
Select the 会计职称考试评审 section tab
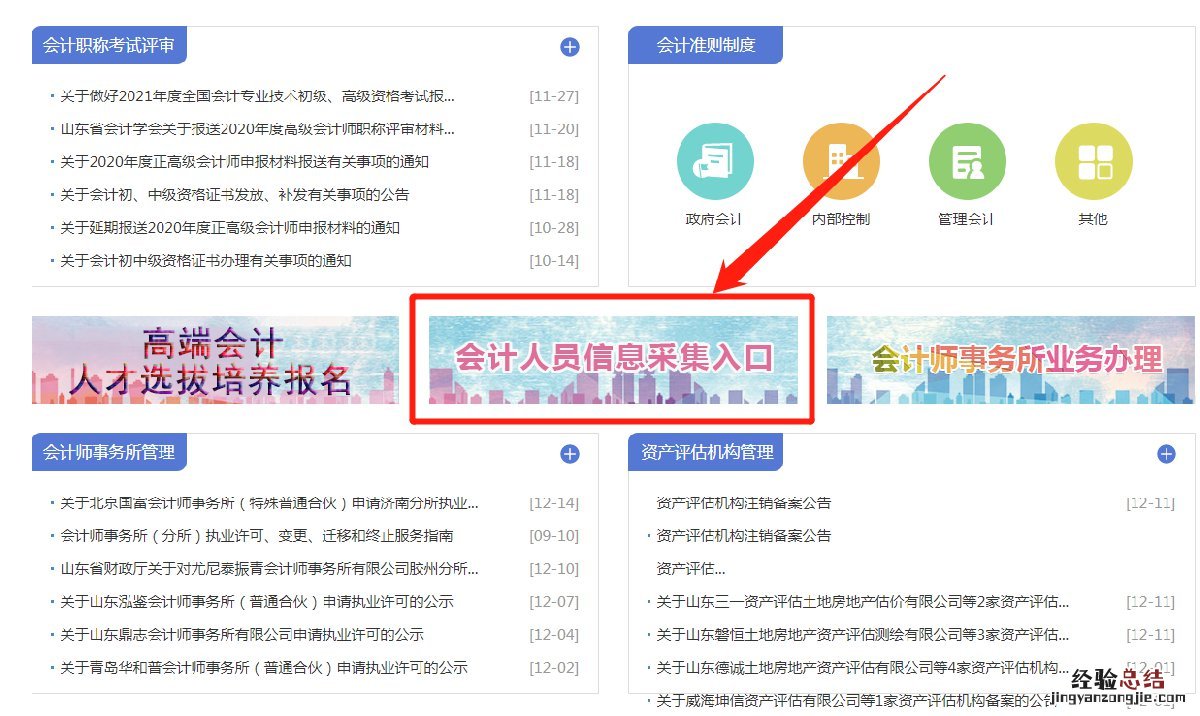point(109,45)
